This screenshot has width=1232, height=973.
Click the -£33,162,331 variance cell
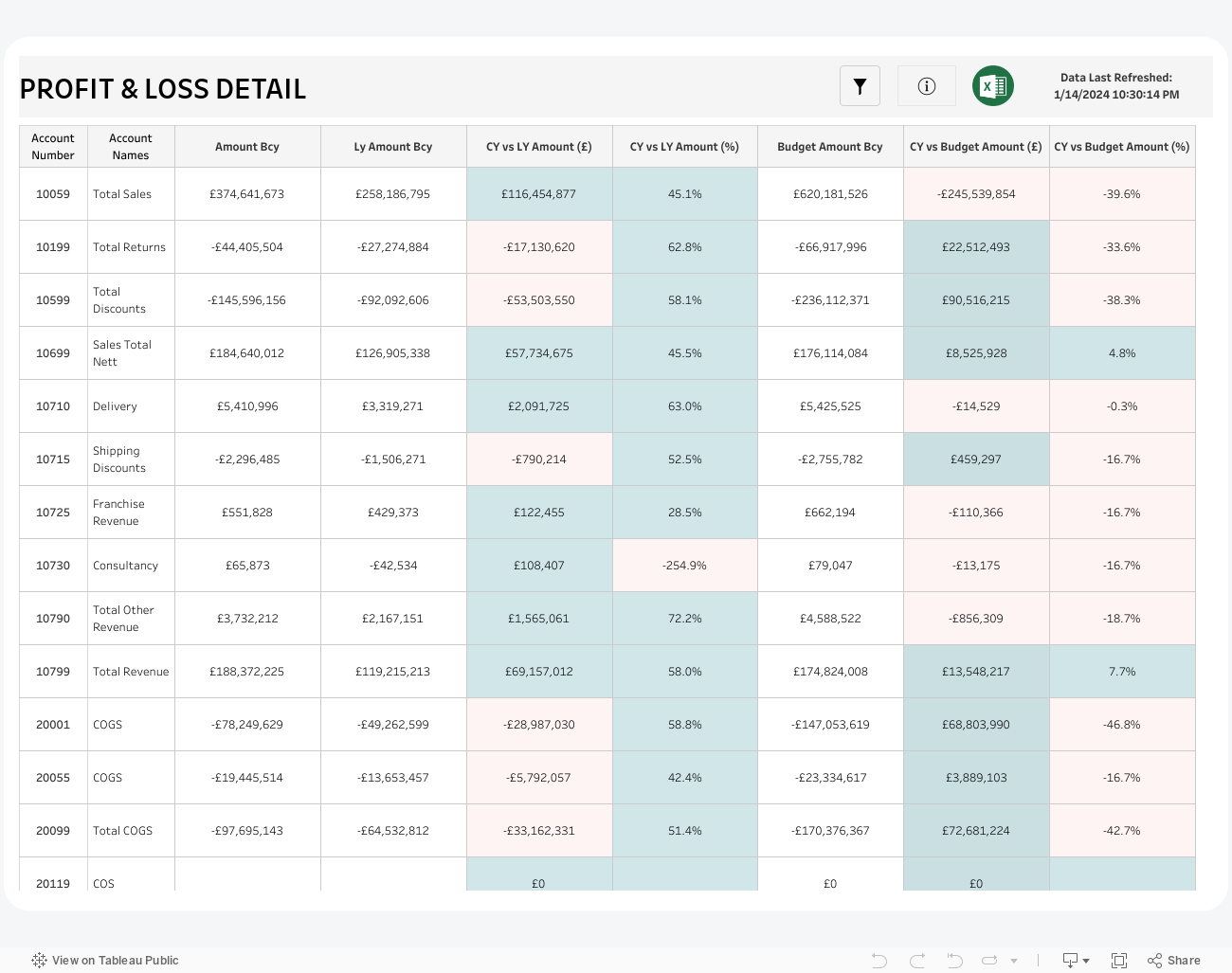(x=539, y=831)
